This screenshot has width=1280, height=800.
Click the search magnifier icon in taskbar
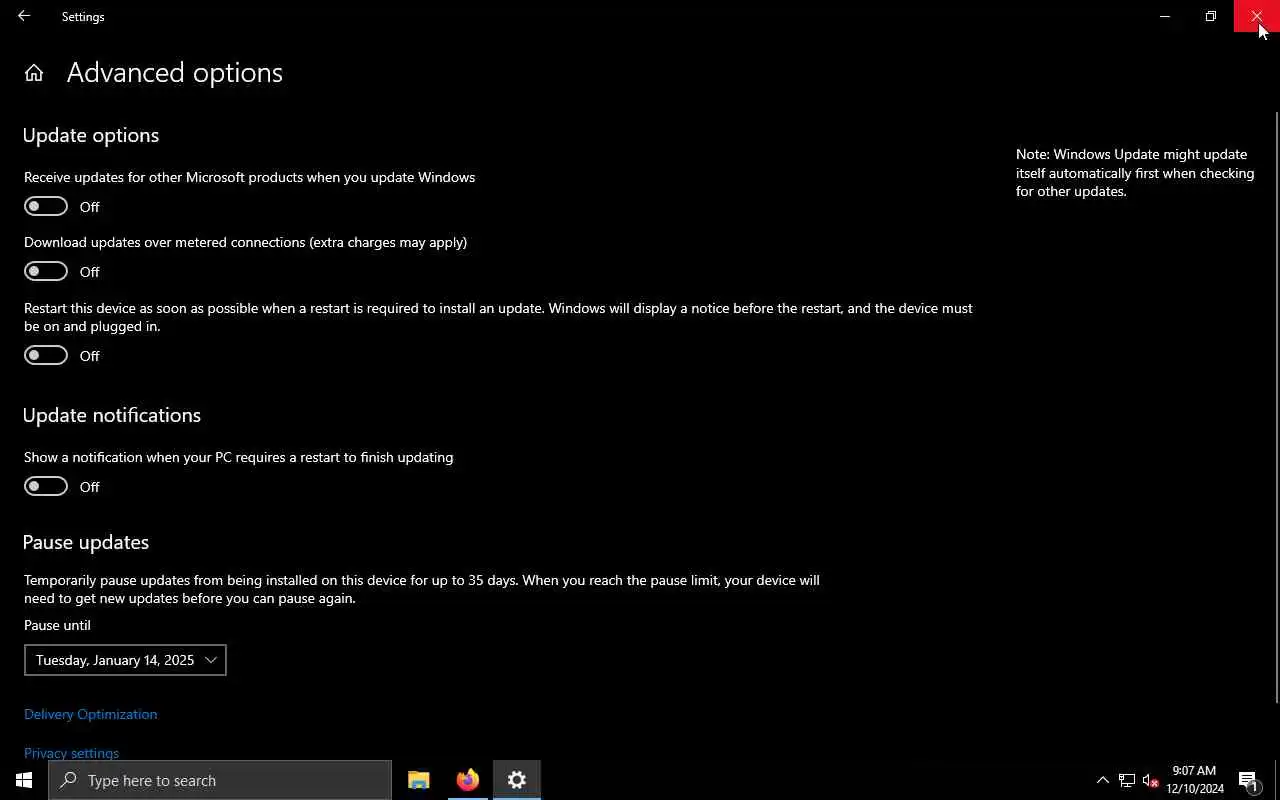pos(68,780)
